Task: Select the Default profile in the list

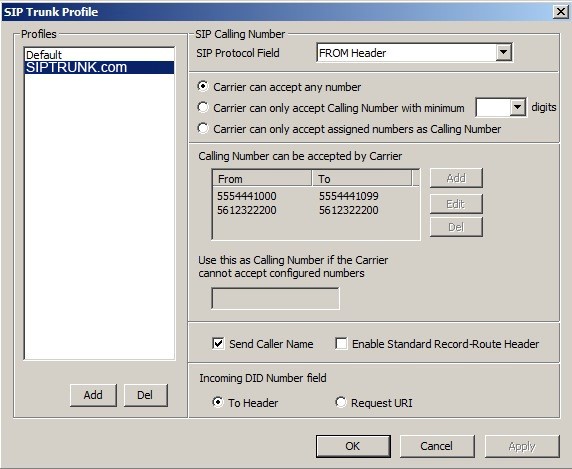Action: click(x=99, y=55)
